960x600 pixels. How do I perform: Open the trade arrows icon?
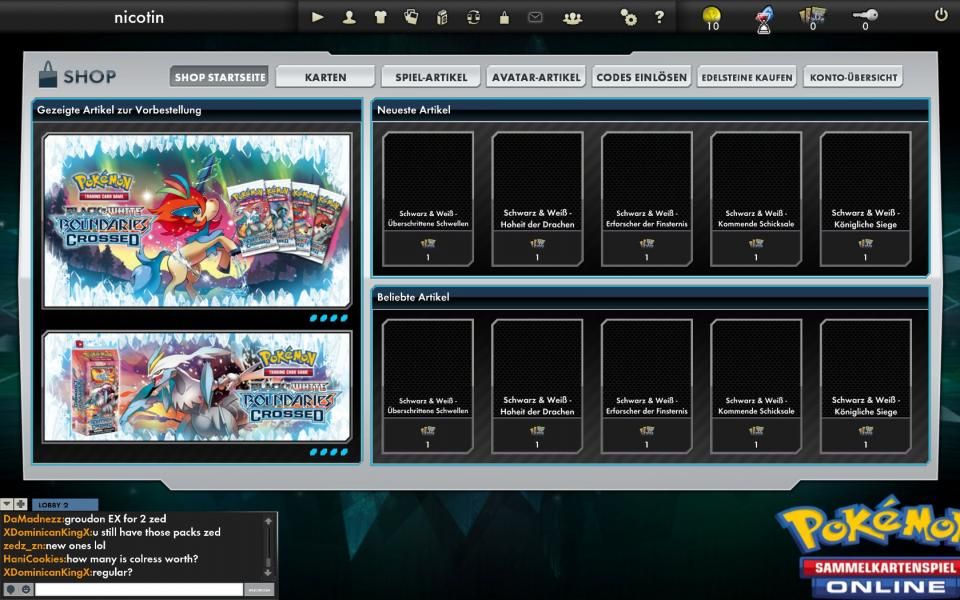pyautogui.click(x=473, y=17)
